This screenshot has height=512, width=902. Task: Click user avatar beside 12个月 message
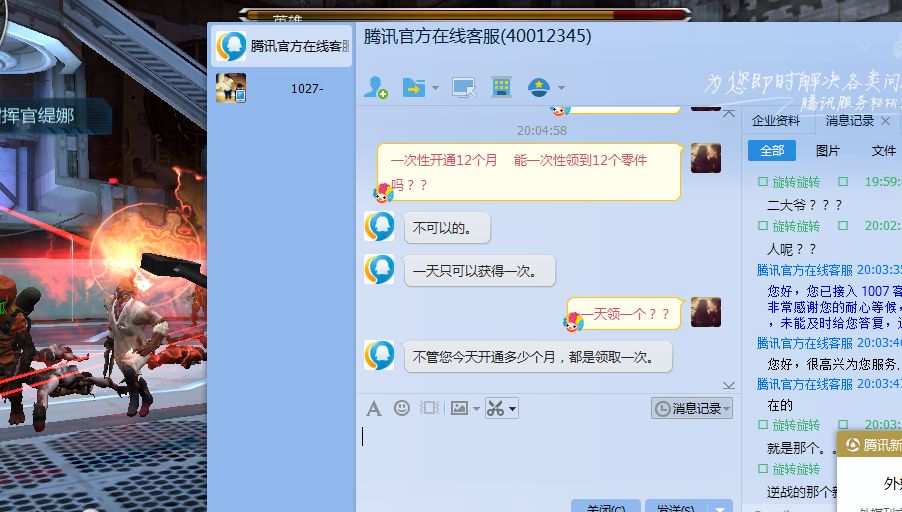(x=706, y=158)
